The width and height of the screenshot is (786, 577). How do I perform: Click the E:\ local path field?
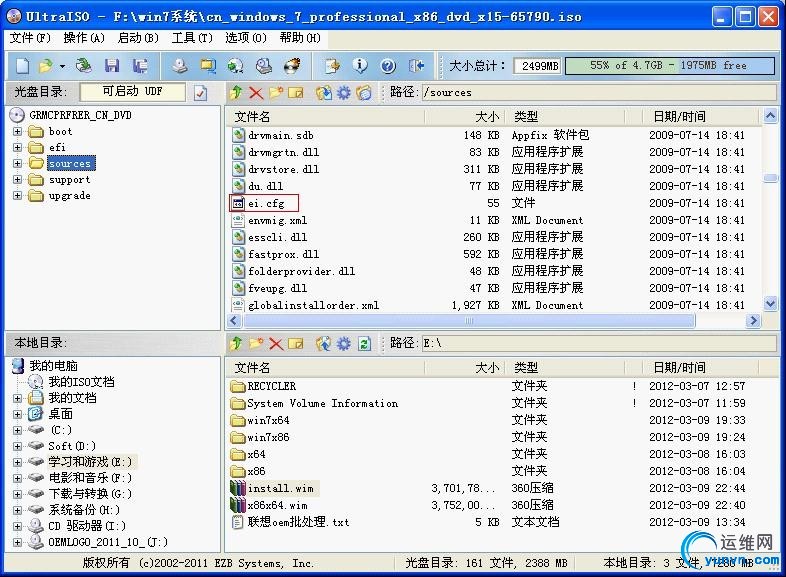599,344
